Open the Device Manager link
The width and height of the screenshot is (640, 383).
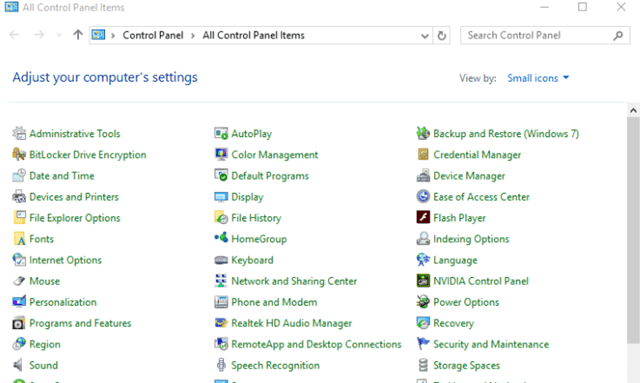[469, 176]
